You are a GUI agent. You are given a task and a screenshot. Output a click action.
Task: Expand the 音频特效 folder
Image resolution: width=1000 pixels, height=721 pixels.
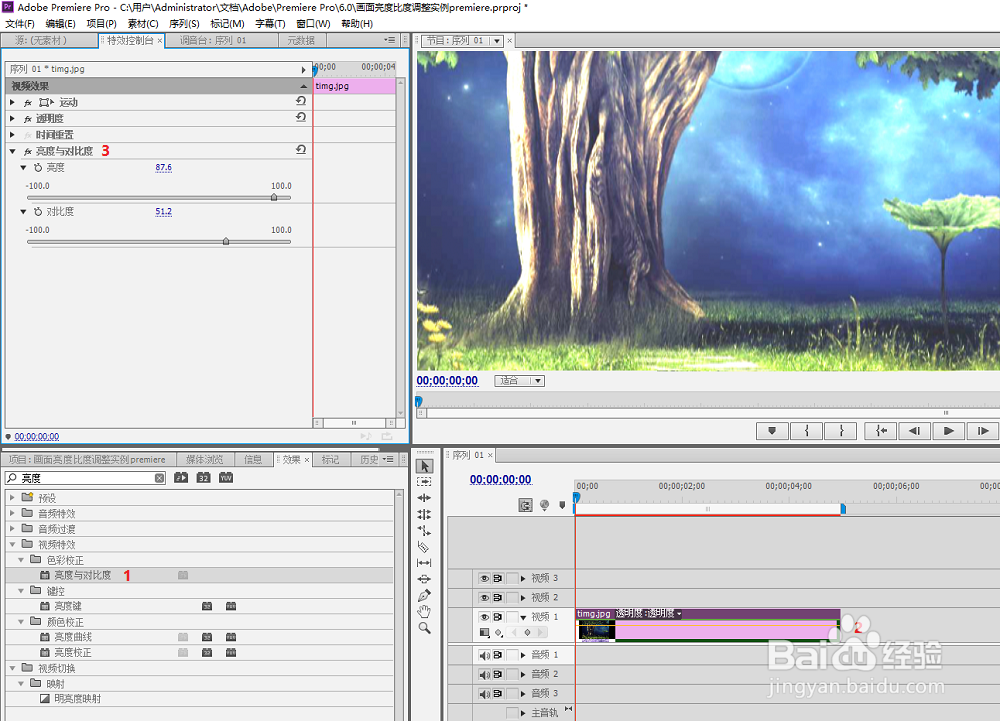[x=12, y=513]
